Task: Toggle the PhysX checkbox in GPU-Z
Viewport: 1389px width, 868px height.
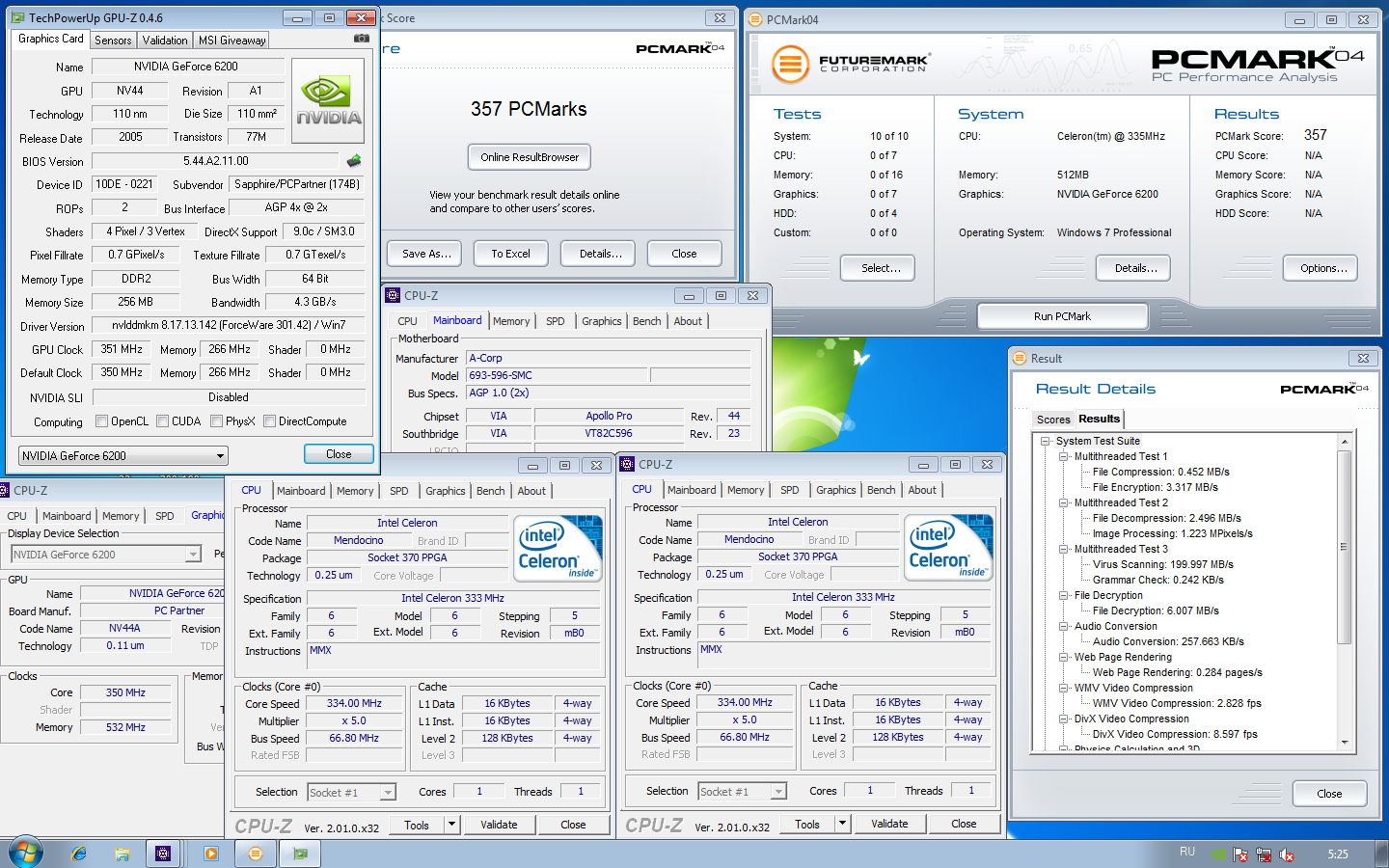Action: [x=217, y=421]
